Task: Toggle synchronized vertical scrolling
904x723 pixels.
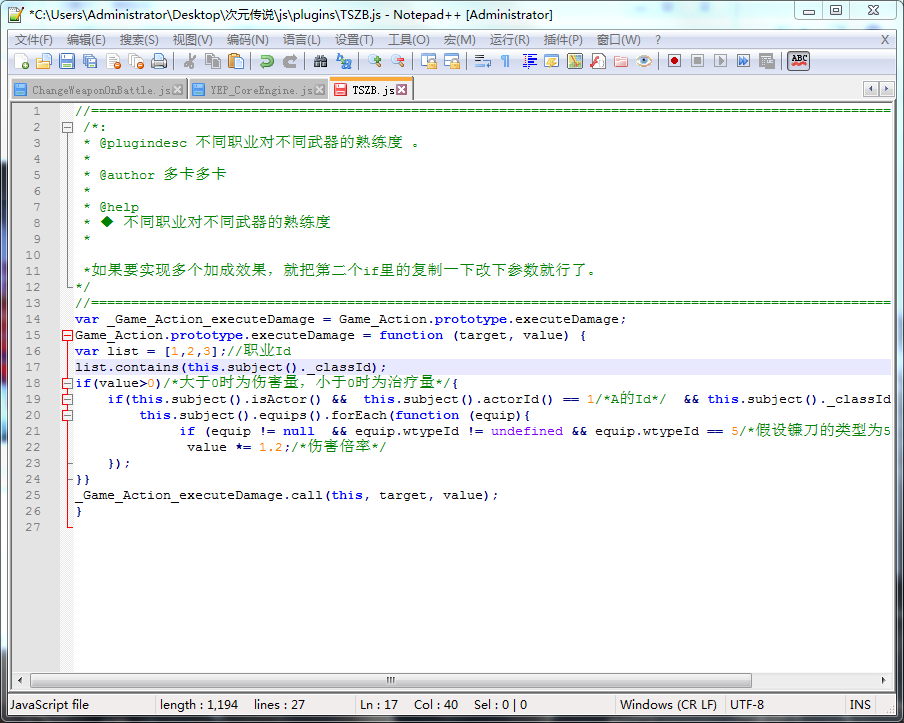Action: click(428, 61)
